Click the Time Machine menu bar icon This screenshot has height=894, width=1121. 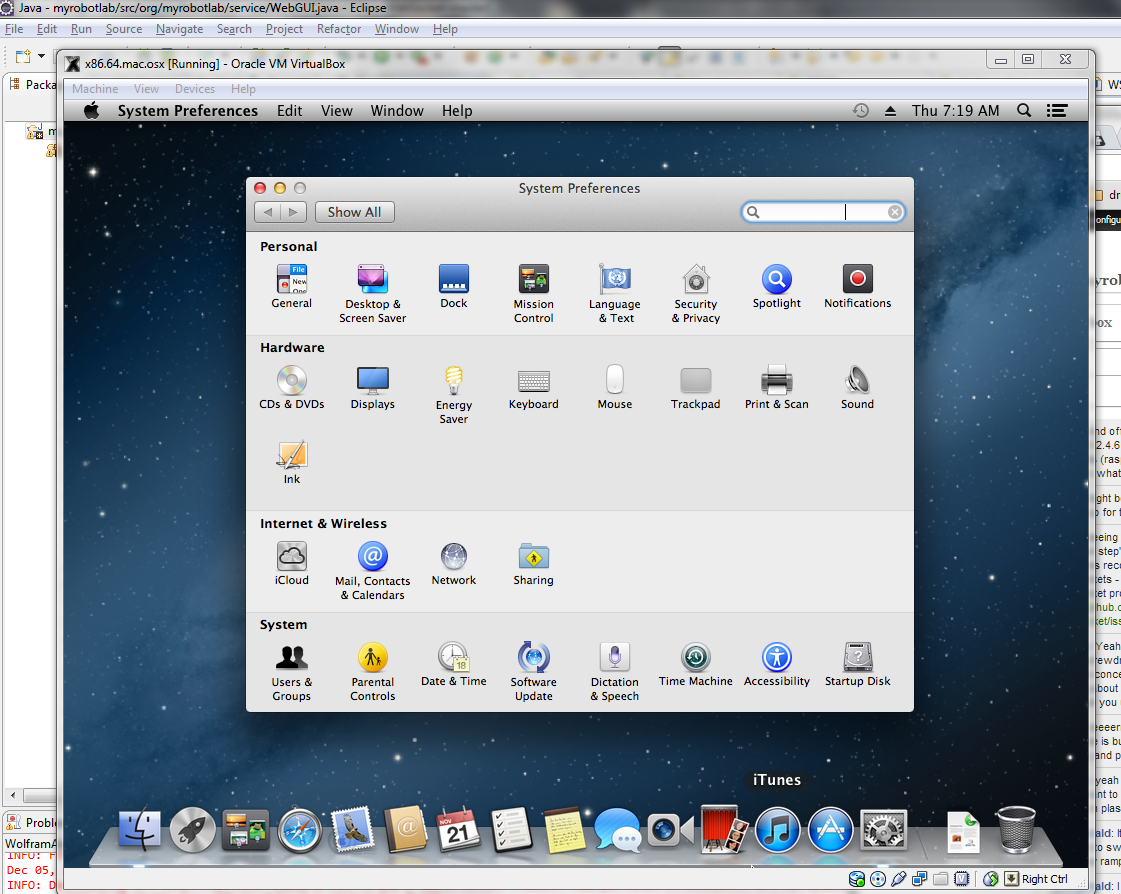861,111
